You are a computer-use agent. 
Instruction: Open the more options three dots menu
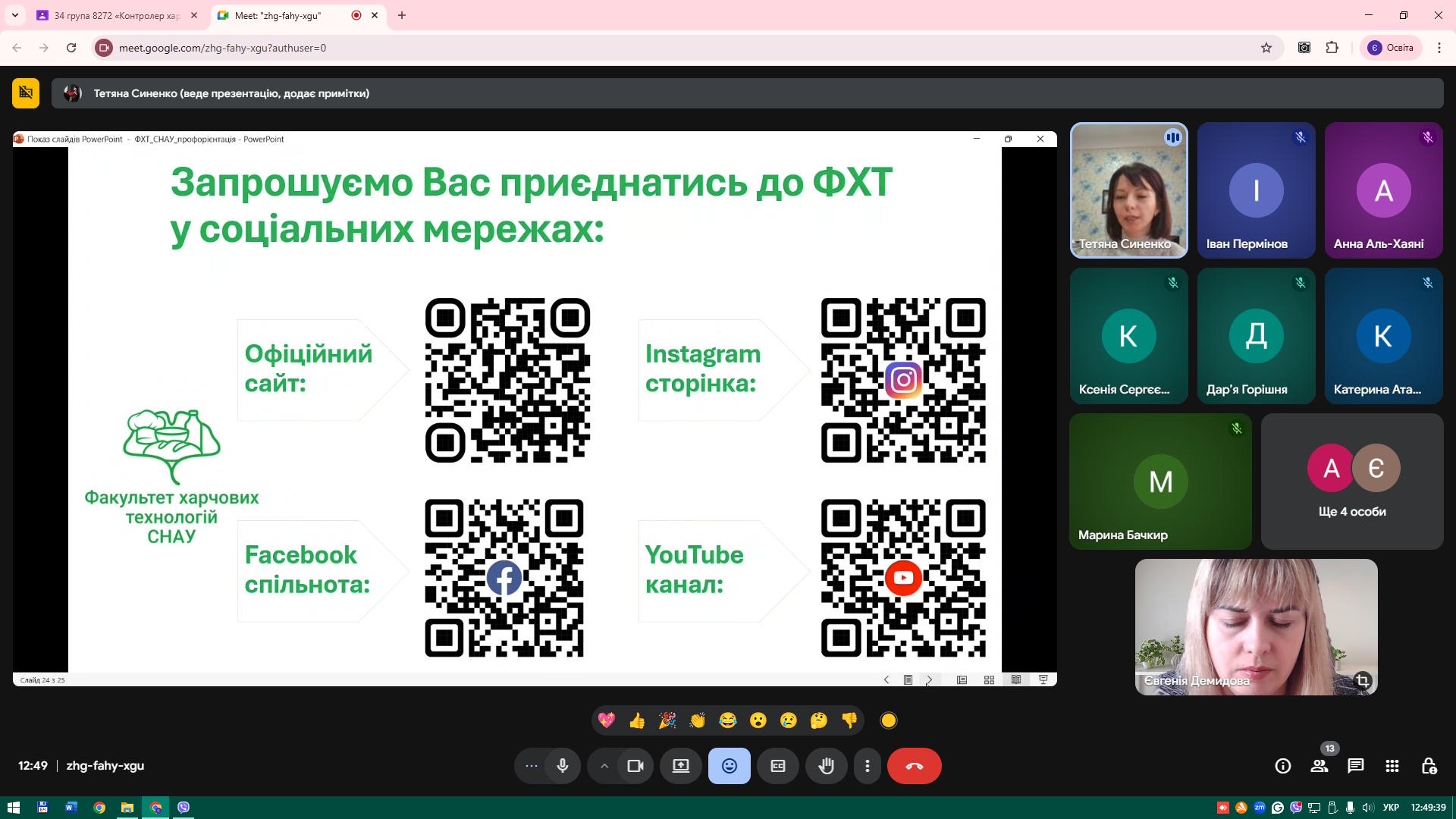pyautogui.click(x=868, y=766)
